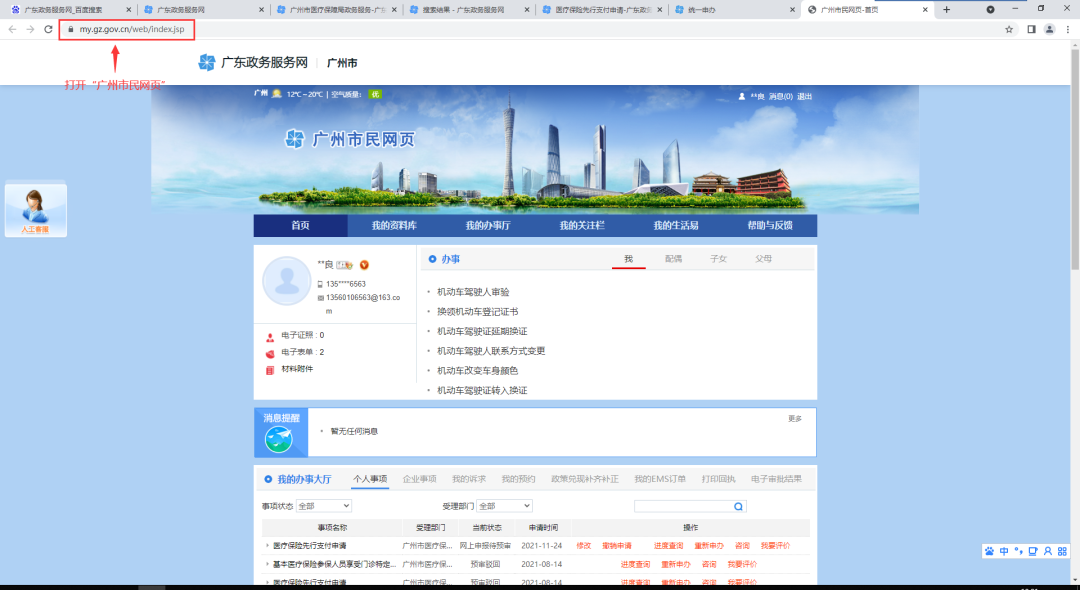The height and width of the screenshot is (590, 1080).
Task: Click the 电子表单 icon
Action: tap(270, 353)
